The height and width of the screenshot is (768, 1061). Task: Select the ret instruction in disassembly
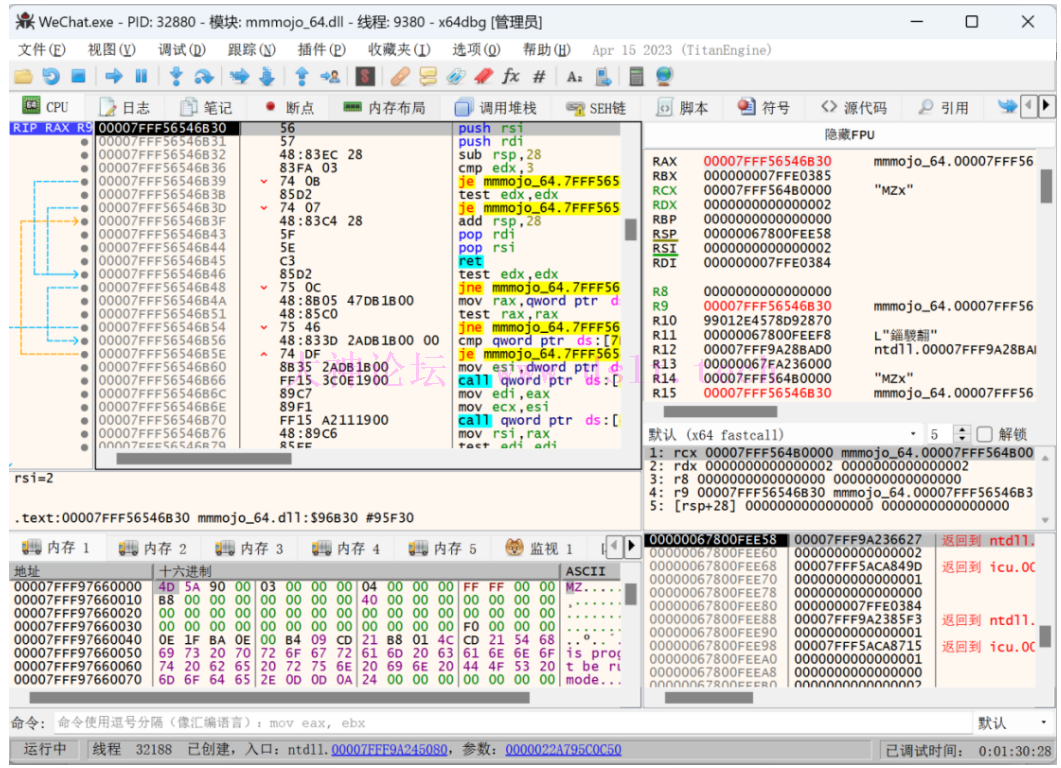470,261
